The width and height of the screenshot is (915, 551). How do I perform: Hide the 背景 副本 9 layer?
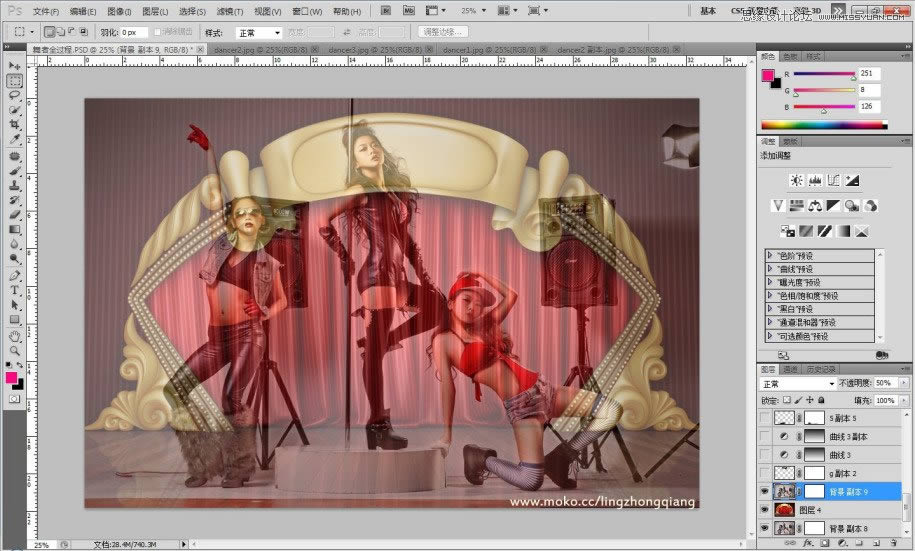click(x=766, y=491)
